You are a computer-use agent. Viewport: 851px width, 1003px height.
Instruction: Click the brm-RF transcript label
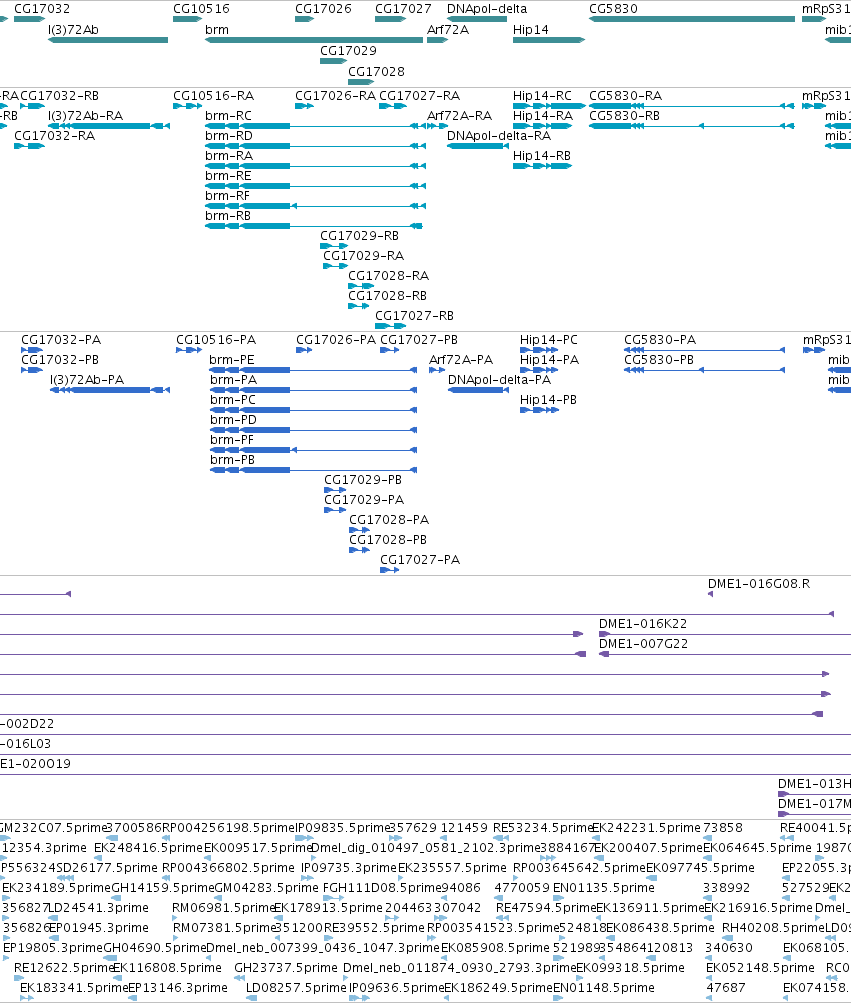(x=227, y=196)
